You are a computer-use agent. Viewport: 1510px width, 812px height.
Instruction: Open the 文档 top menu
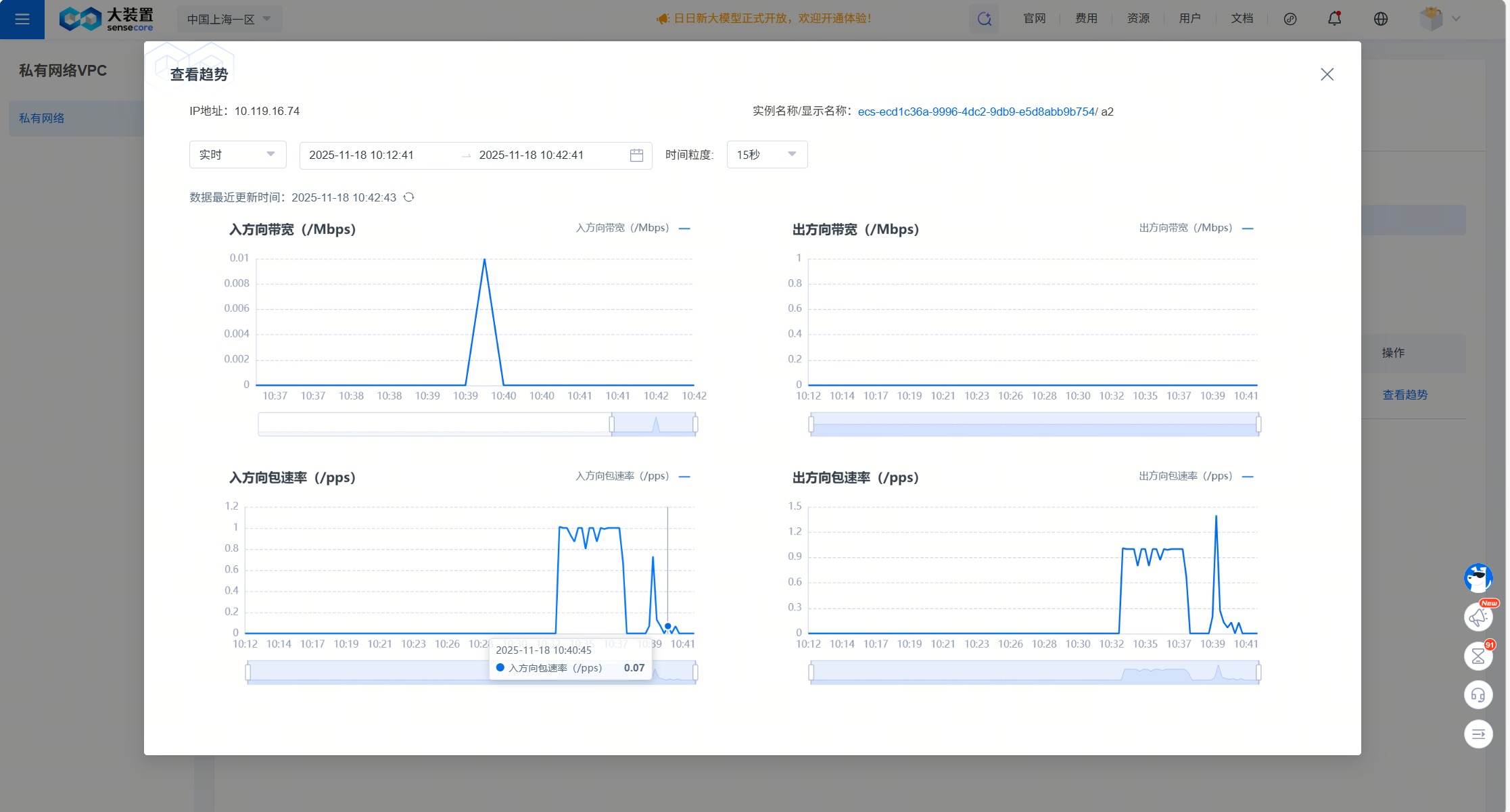click(x=1242, y=19)
